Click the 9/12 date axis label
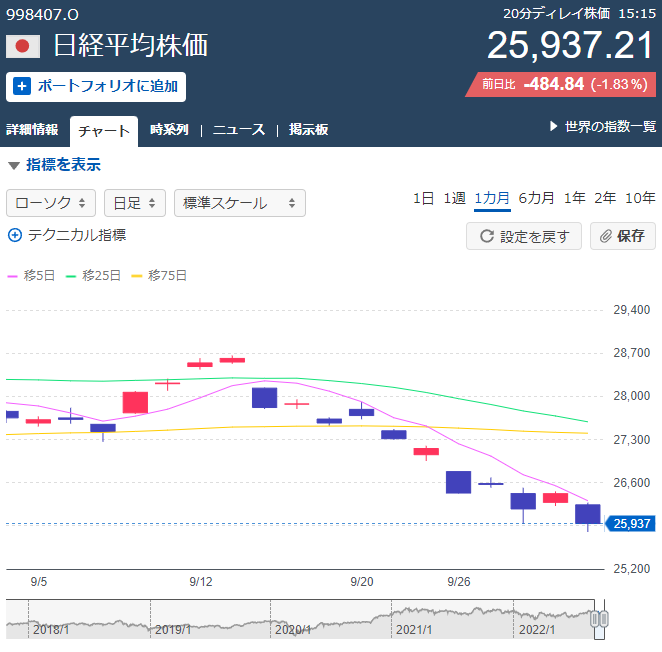Screen dimensions: 662x652 coord(201,581)
